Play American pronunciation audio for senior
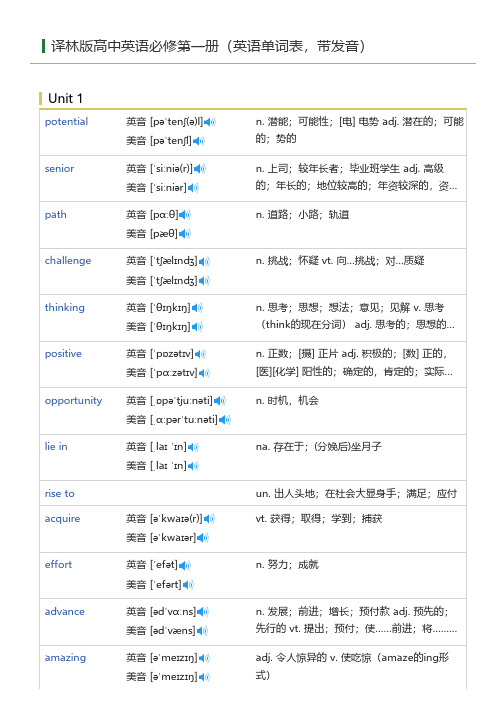Image resolution: width=504 pixels, height=713 pixels. [x=193, y=188]
